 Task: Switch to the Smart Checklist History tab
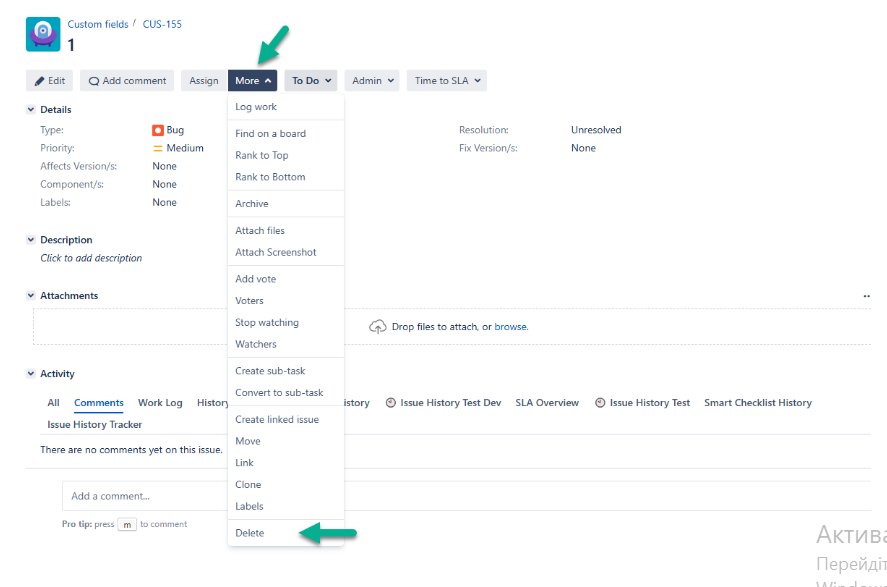(x=758, y=403)
